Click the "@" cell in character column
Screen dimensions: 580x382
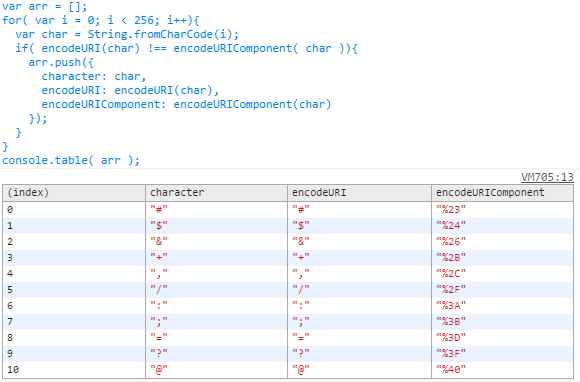click(216, 369)
